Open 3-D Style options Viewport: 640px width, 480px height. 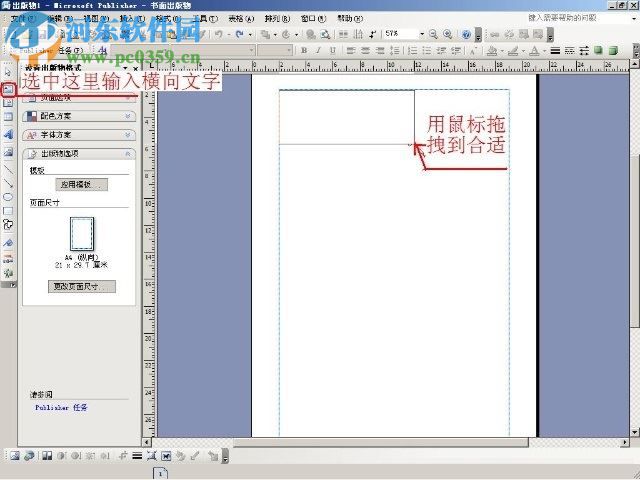(x=613, y=51)
